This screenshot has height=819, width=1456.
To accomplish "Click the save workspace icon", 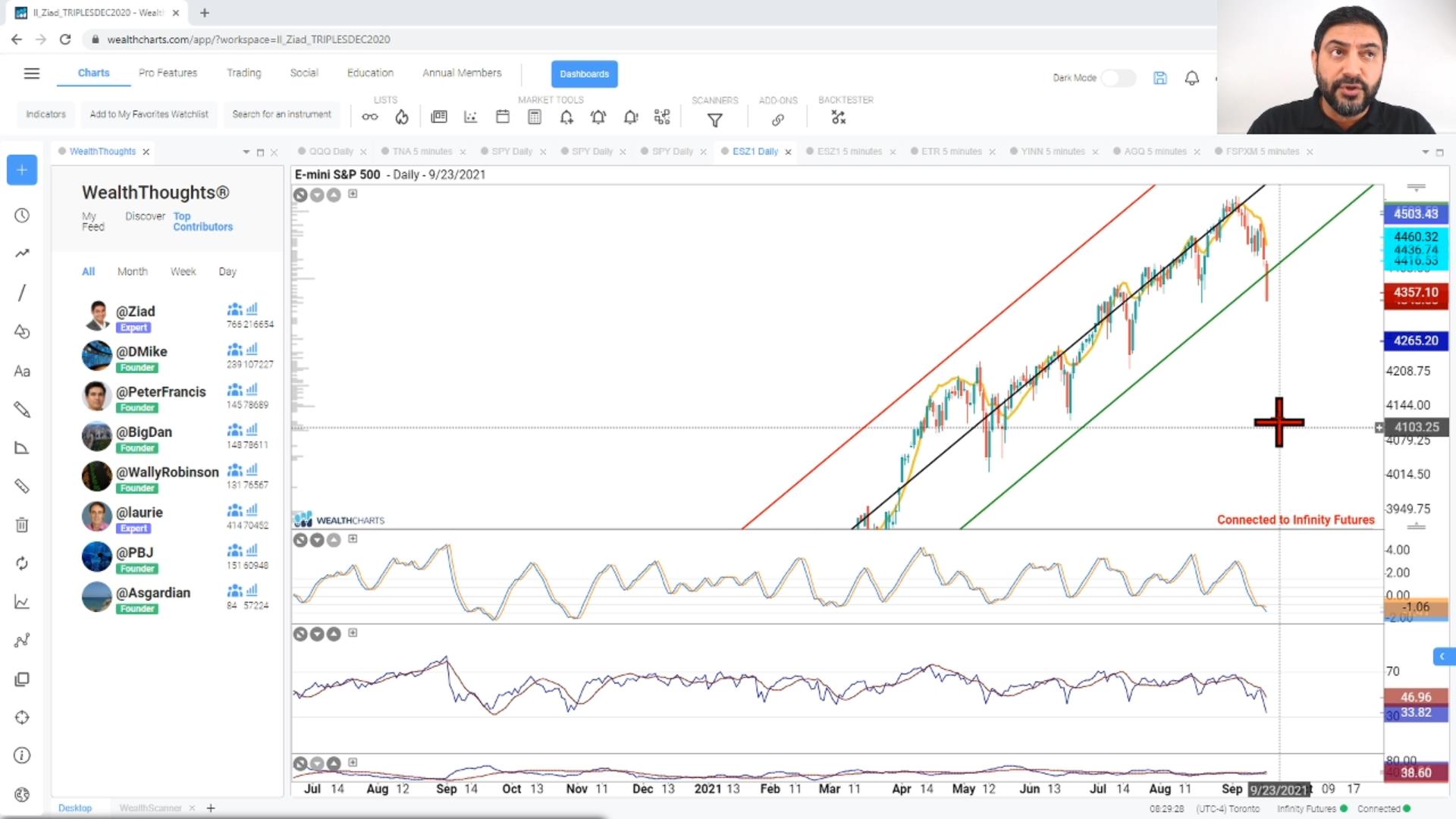I will point(1160,77).
